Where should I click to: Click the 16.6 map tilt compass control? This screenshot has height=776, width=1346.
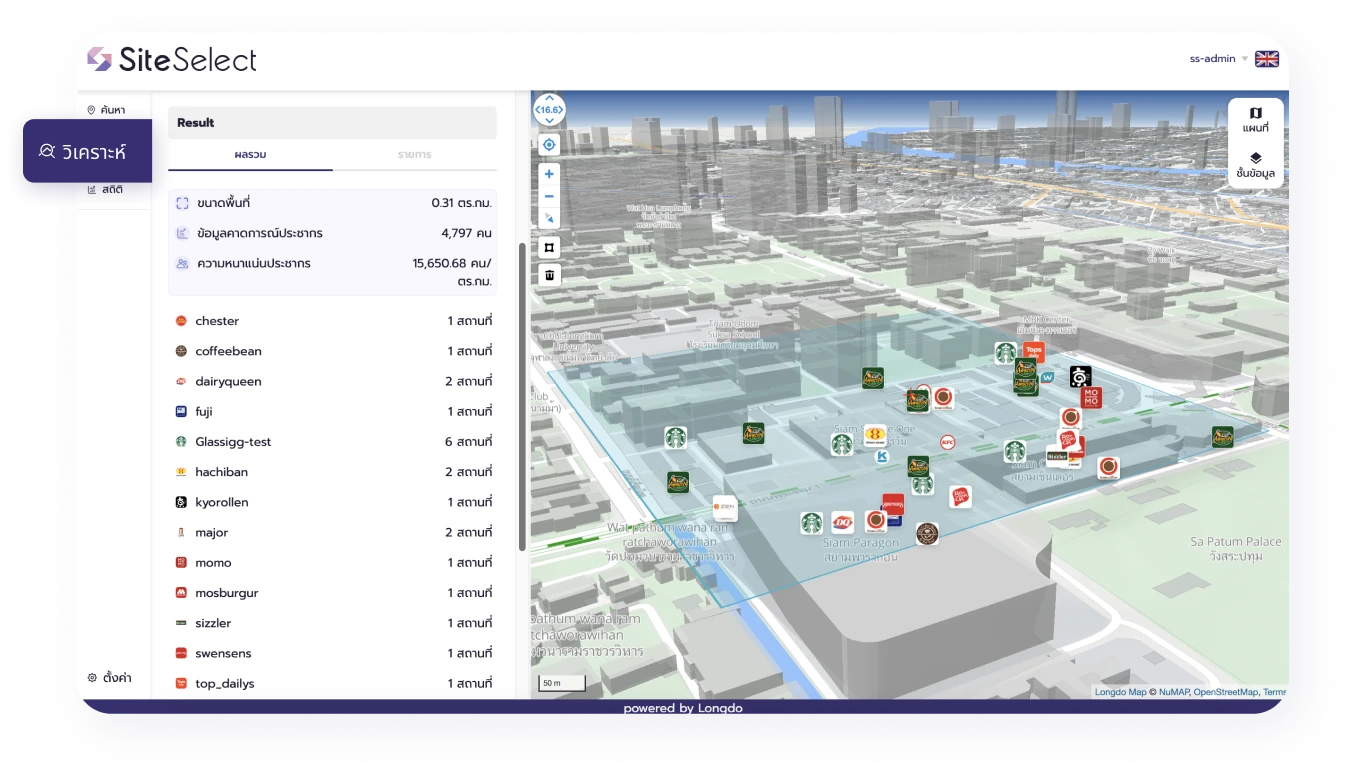[549, 109]
